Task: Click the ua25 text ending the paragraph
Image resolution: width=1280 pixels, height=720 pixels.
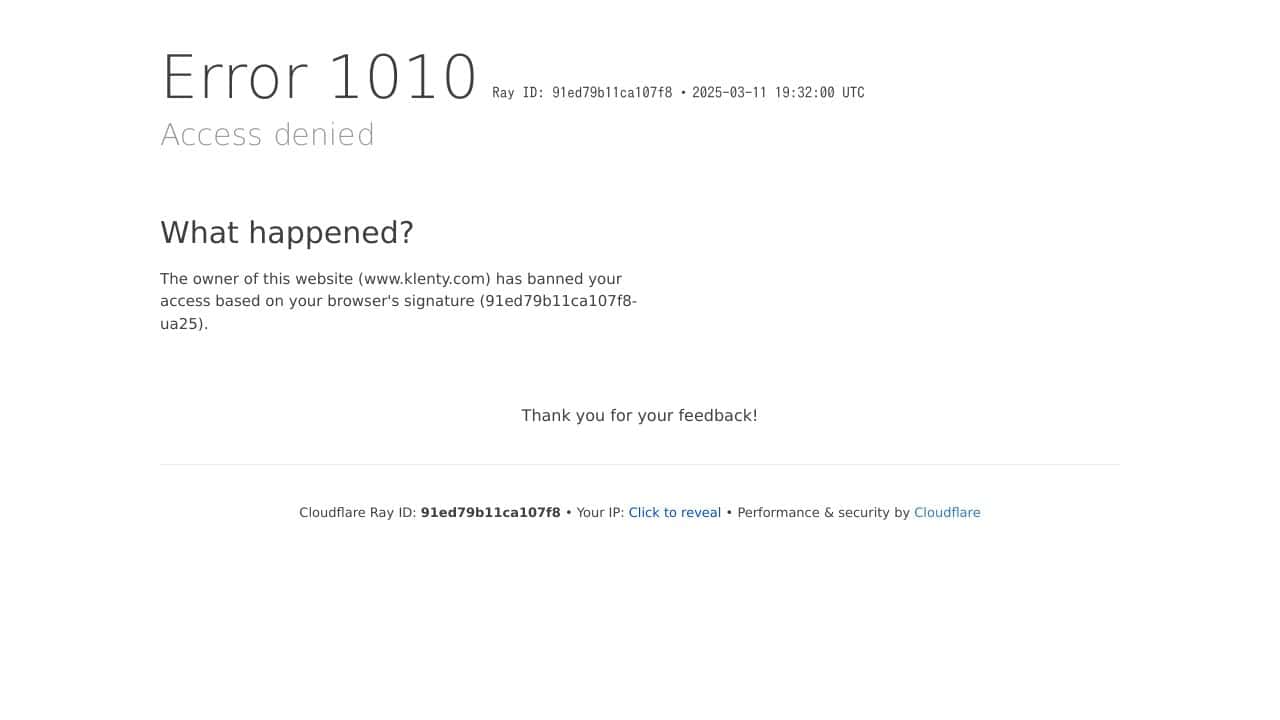Action: 180,324
